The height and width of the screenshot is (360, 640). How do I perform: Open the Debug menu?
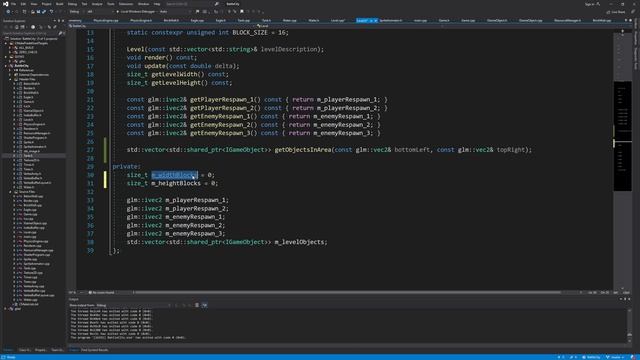tap(72, 4)
